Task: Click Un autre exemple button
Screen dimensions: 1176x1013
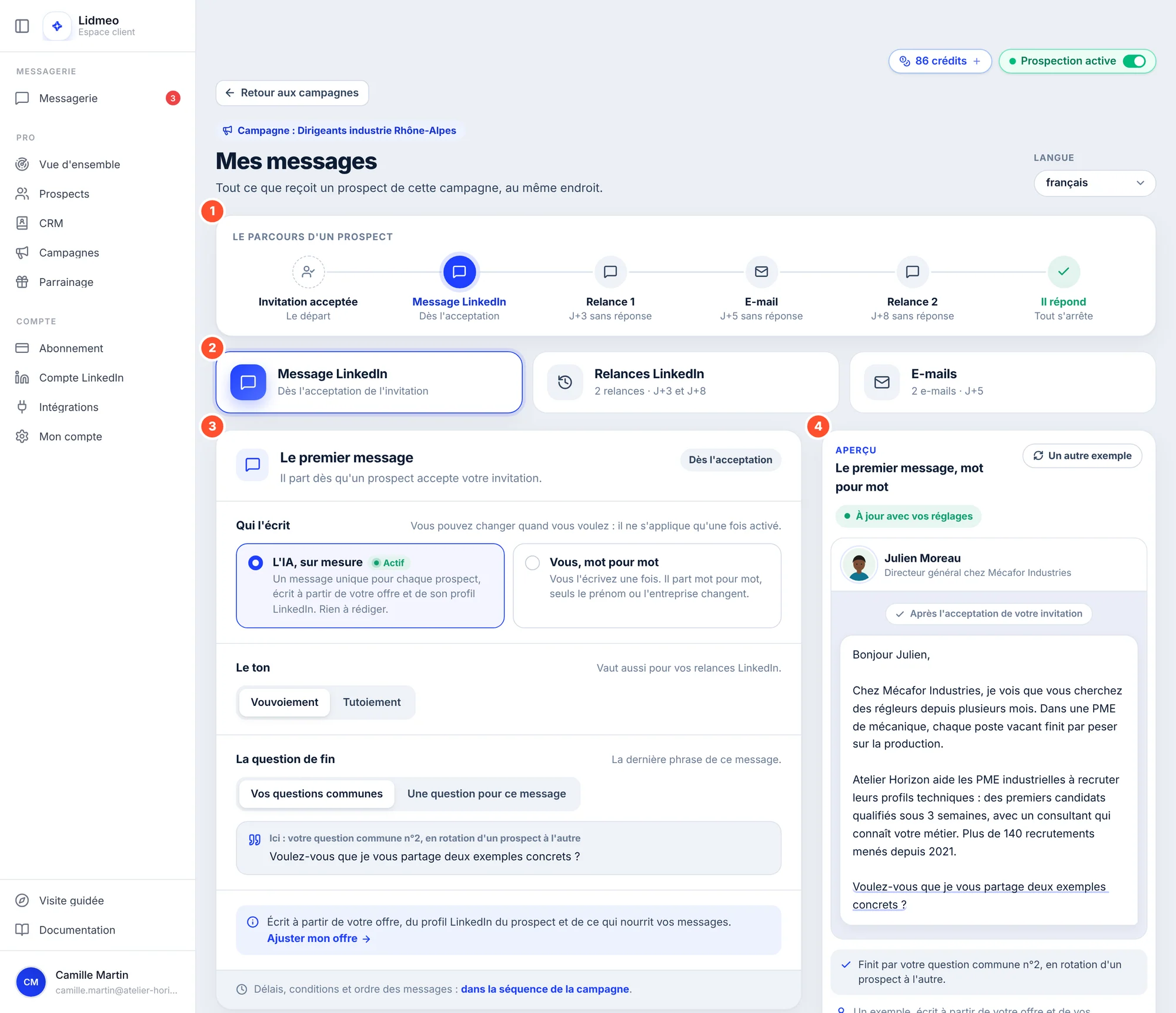Action: click(x=1083, y=456)
